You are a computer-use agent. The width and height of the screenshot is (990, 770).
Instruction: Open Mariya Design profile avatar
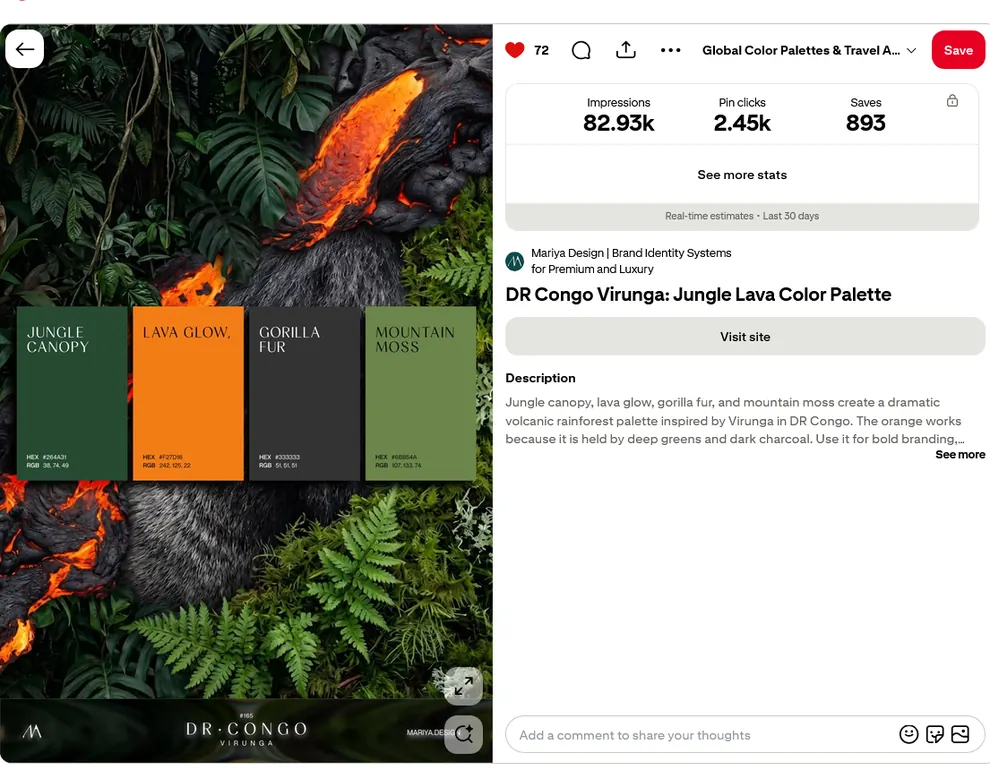tap(515, 261)
